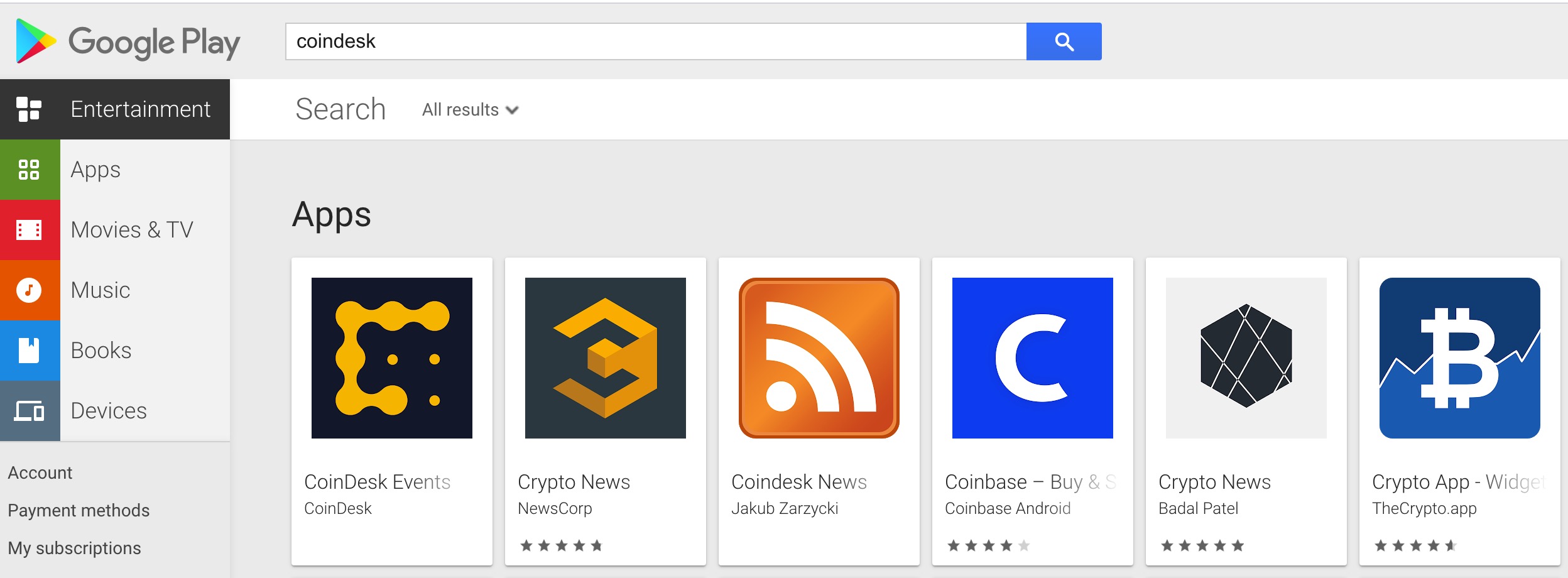Screen dimensions: 1568x578
Task: Select the green Apps grid icon
Action: click(30, 170)
